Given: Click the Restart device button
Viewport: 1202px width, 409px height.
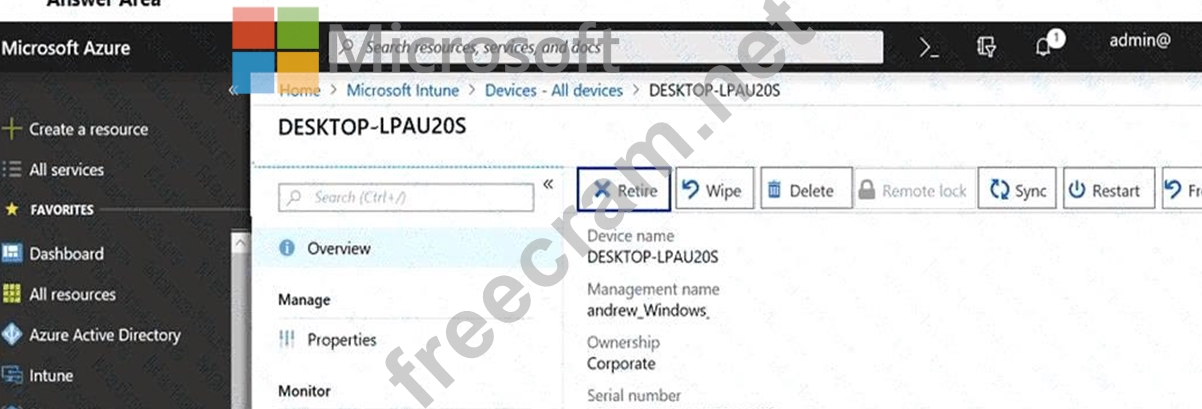Looking at the screenshot, I should pyautogui.click(x=1104, y=190).
